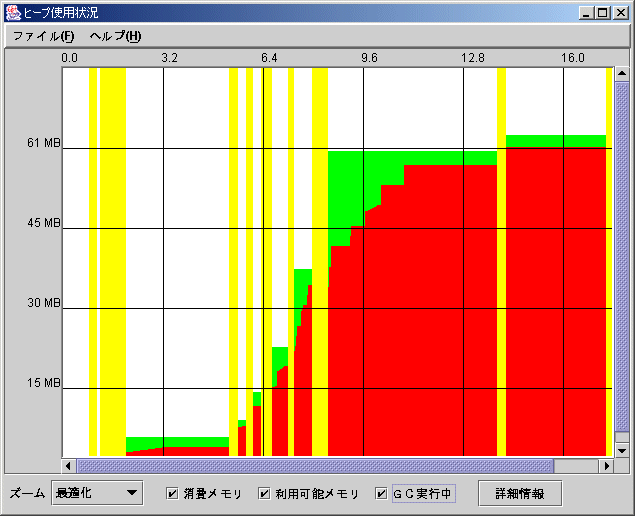Image resolution: width=635 pixels, height=516 pixels.
Task: Click the 61 MB label on the vertical axis
Action: [x=43, y=144]
